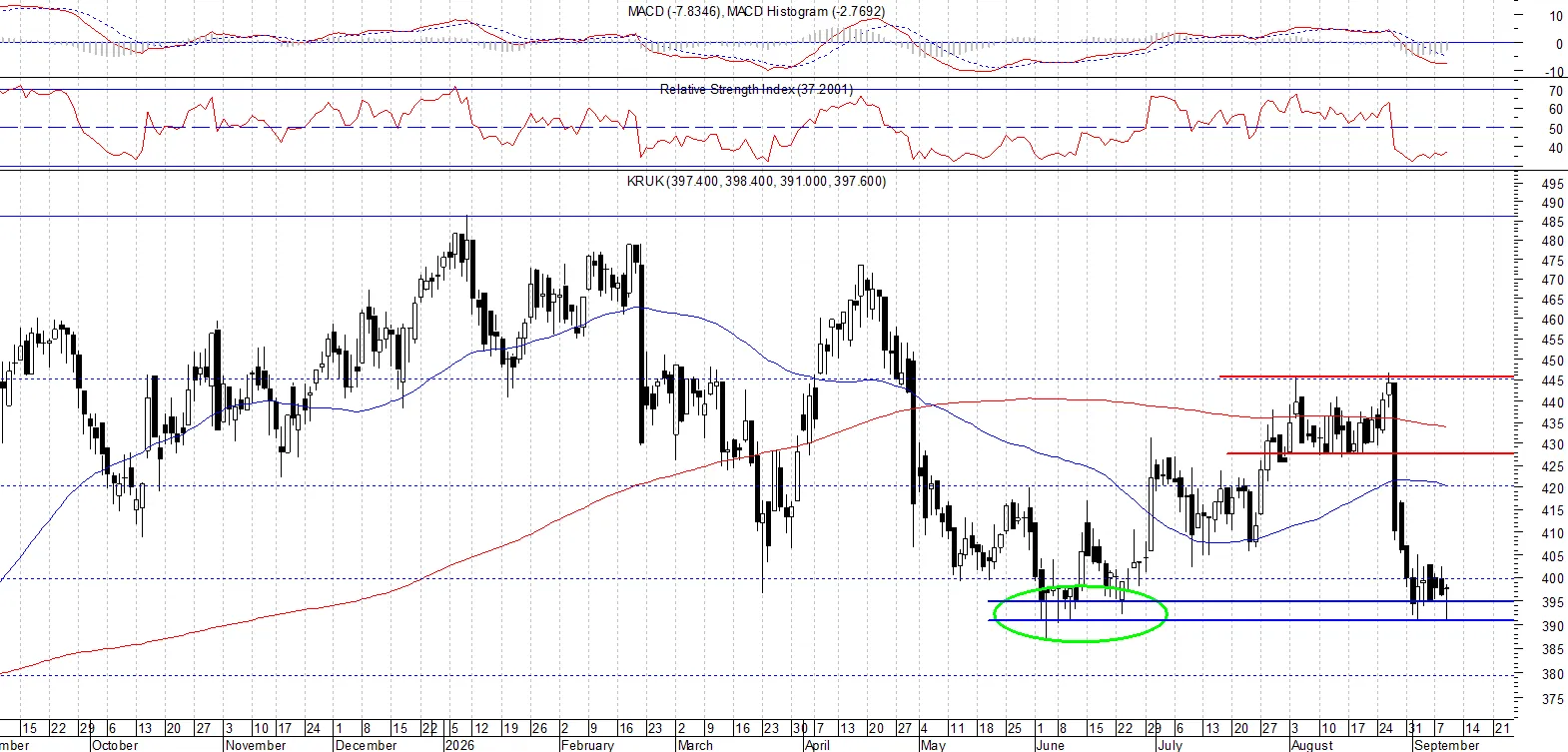Click the 400 price level on right axis
Image resolution: width=1568 pixels, height=752 pixels.
(1553, 579)
